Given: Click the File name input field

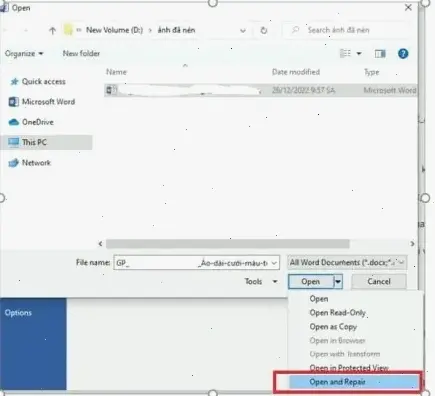Looking at the screenshot, I should tap(192, 263).
